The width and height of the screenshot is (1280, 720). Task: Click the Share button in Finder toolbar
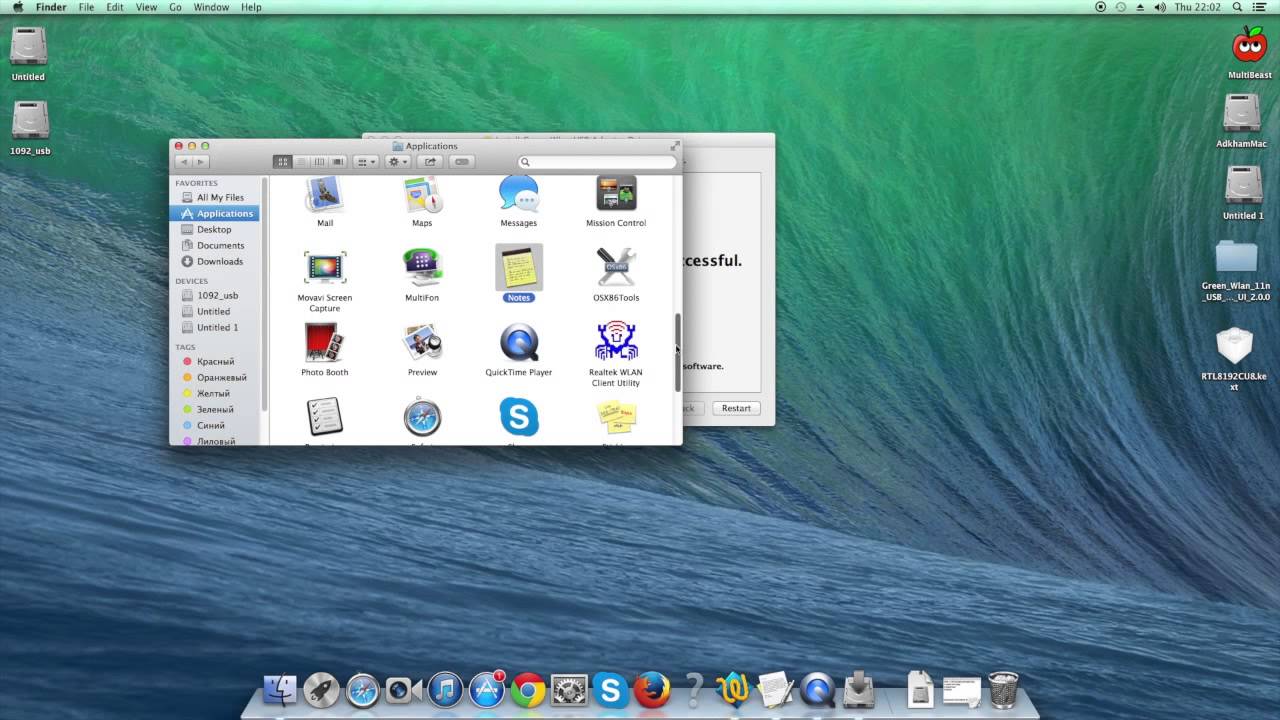click(430, 162)
